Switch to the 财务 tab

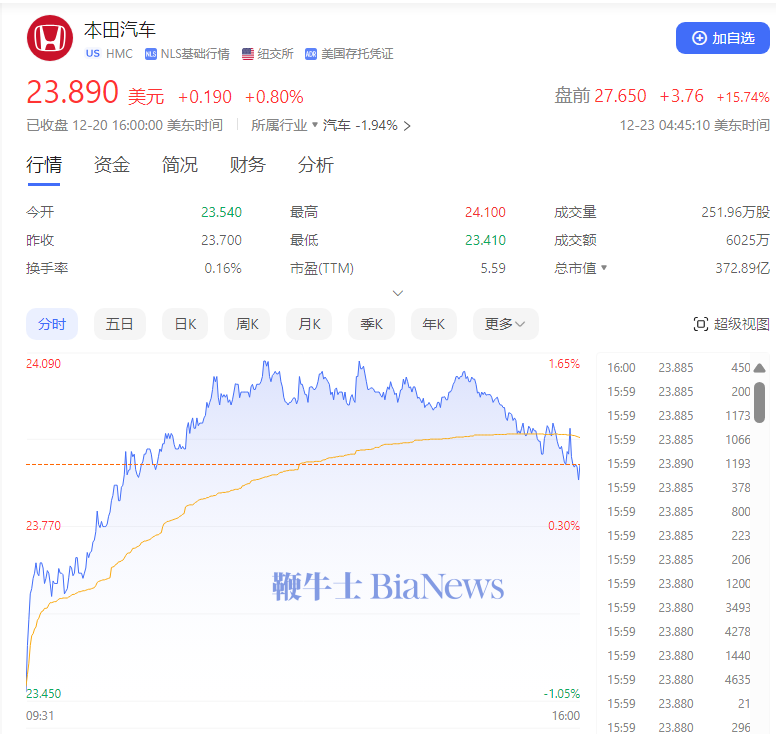point(247,165)
